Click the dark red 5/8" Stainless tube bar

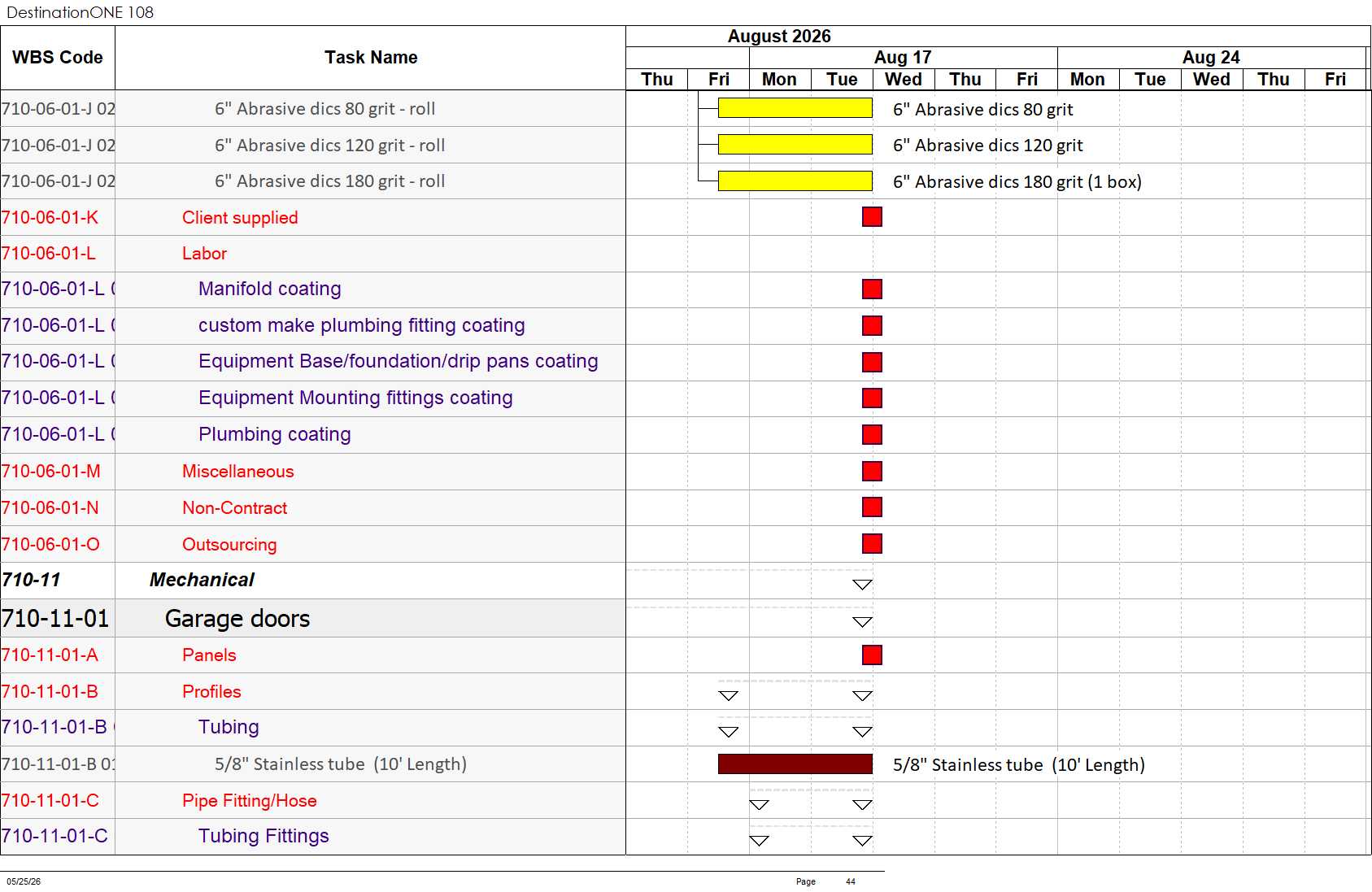tap(795, 764)
